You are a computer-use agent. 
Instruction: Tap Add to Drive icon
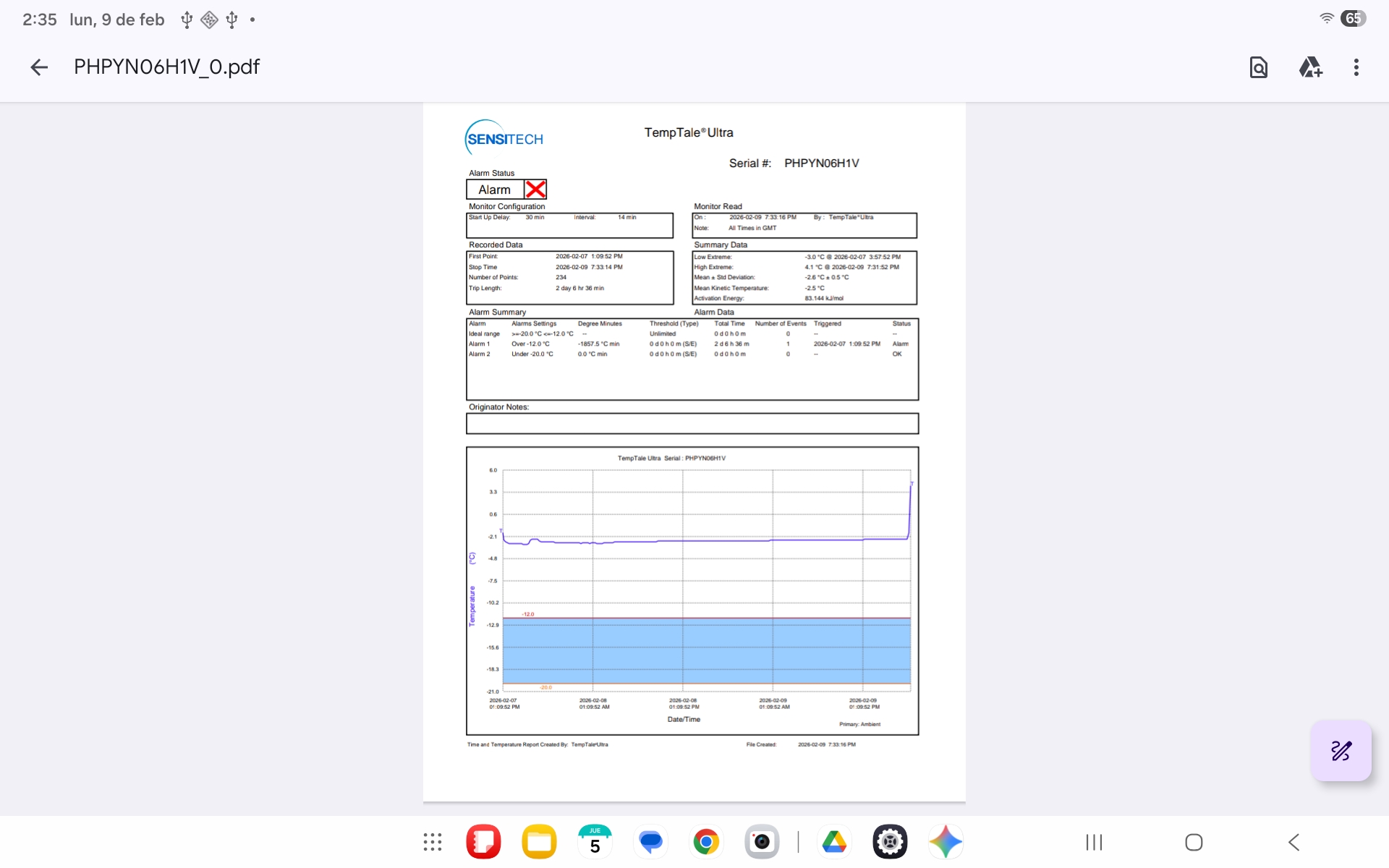(1310, 67)
